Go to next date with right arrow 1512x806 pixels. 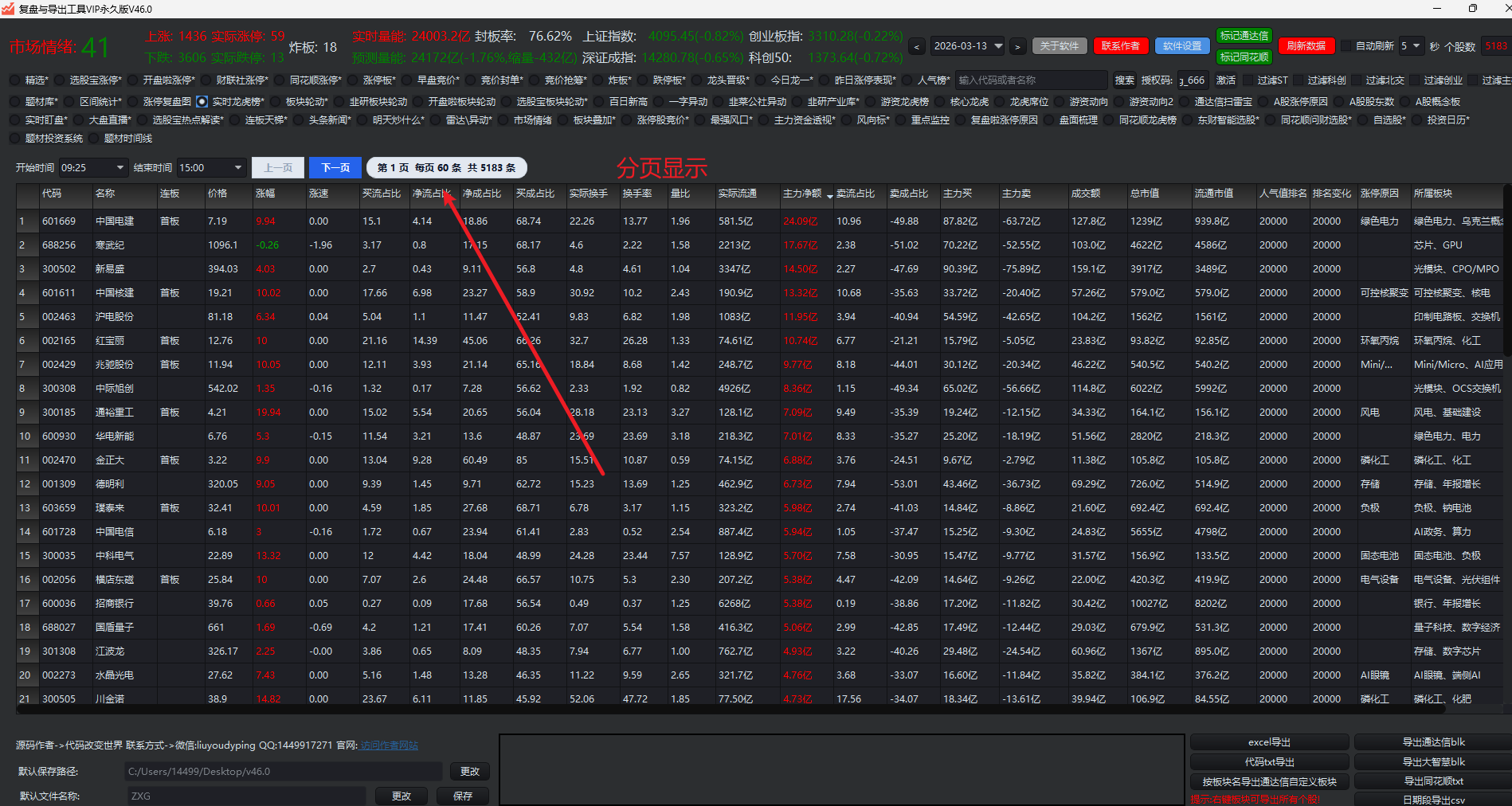coord(1017,47)
